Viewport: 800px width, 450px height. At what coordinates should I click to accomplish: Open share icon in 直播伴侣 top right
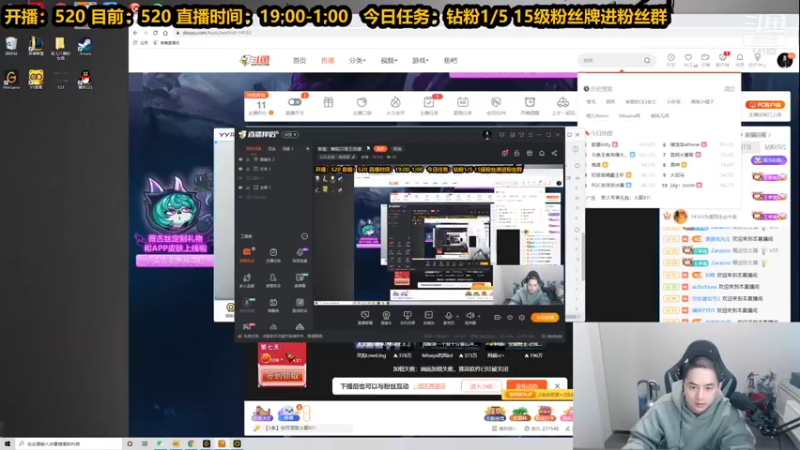[554, 153]
